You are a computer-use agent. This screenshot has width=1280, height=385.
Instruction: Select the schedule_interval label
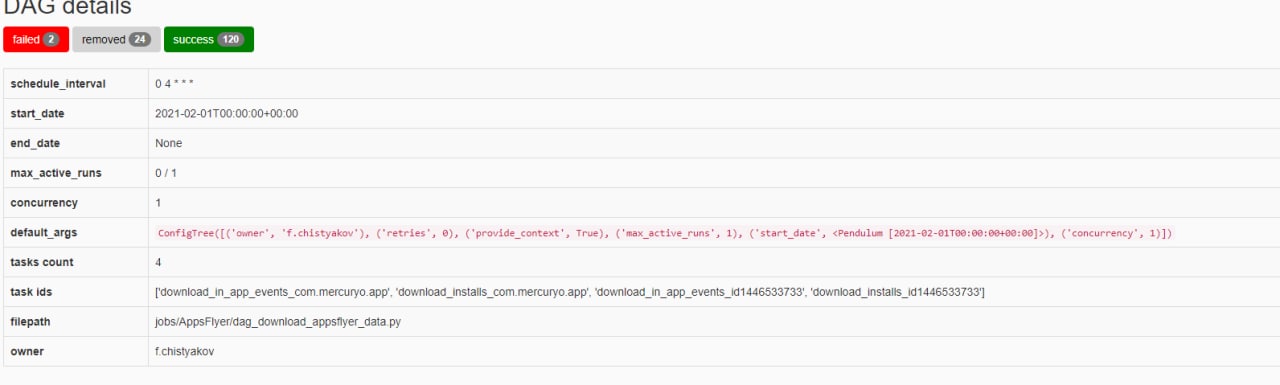pos(58,84)
